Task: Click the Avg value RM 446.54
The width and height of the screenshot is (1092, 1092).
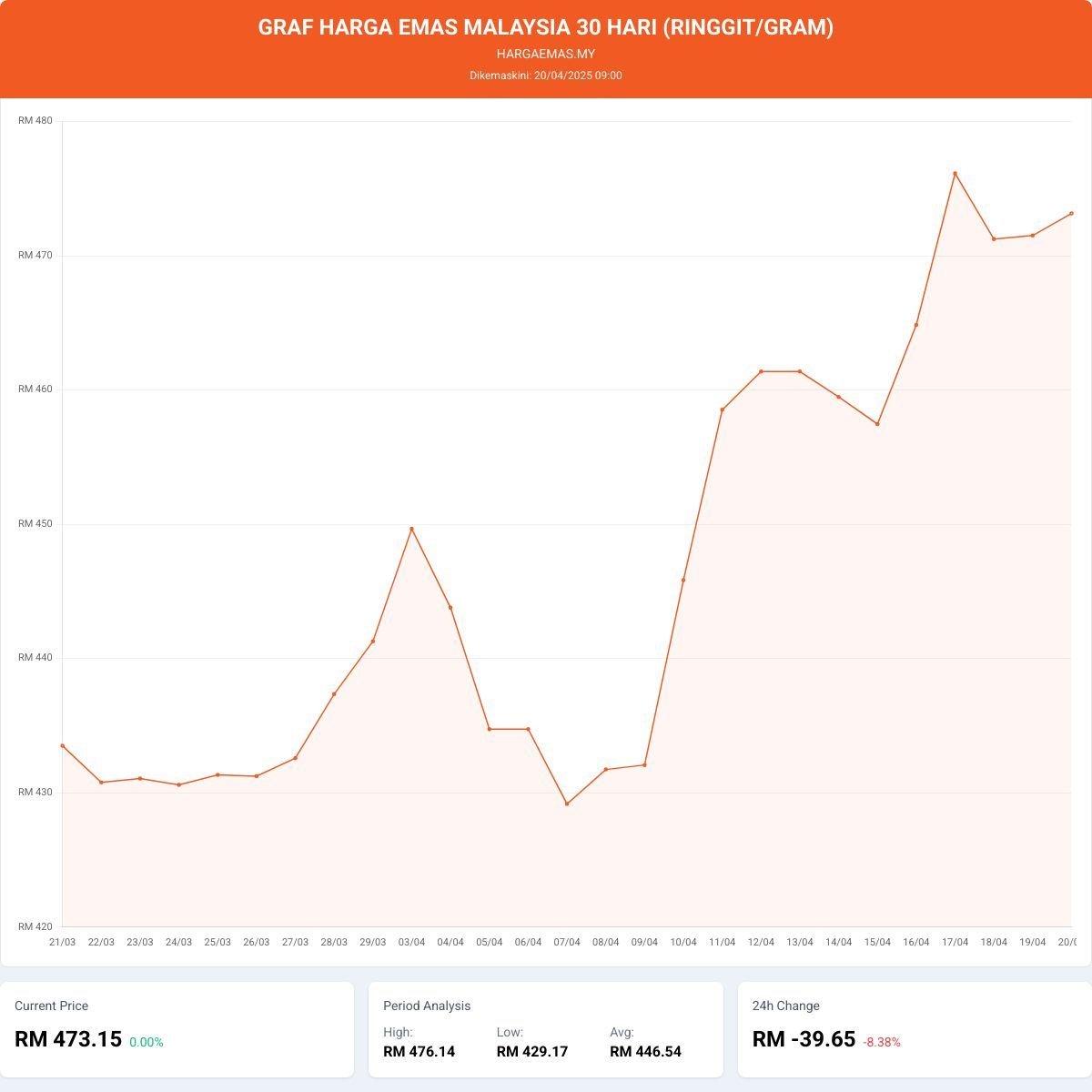Action: point(645,1052)
